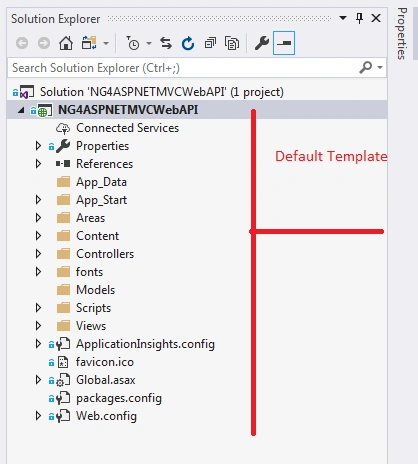Click the Back navigation arrow icon

(22, 43)
